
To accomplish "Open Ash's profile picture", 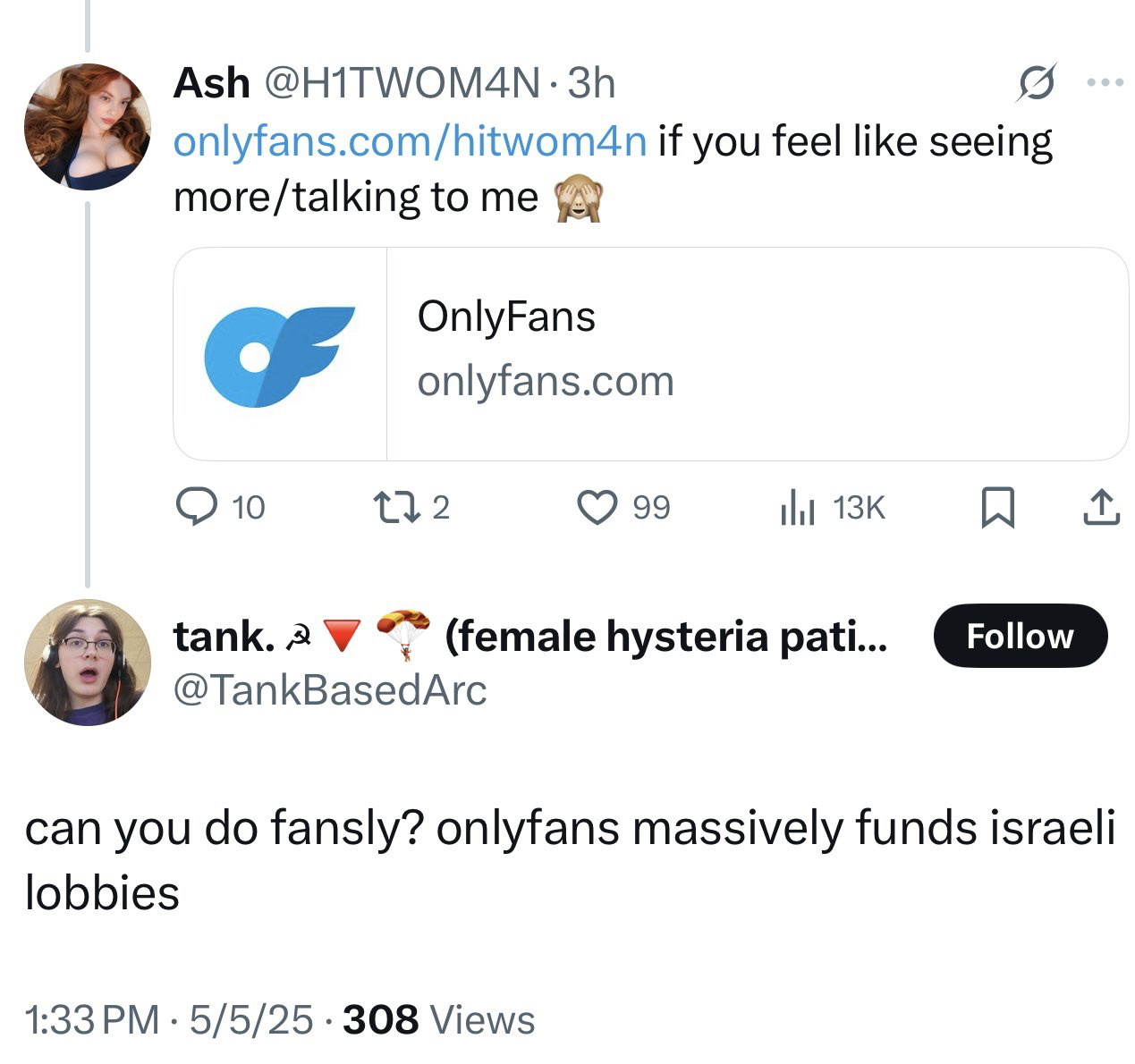I will click(x=87, y=126).
